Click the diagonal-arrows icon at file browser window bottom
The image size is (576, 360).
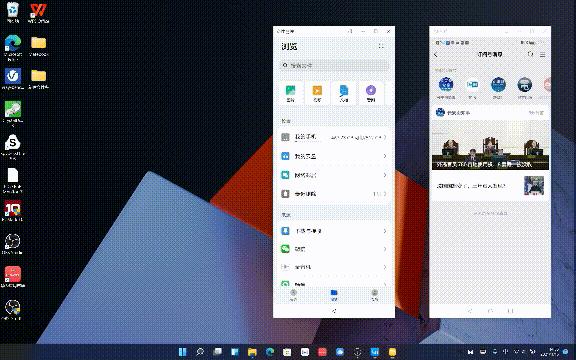click(334, 311)
